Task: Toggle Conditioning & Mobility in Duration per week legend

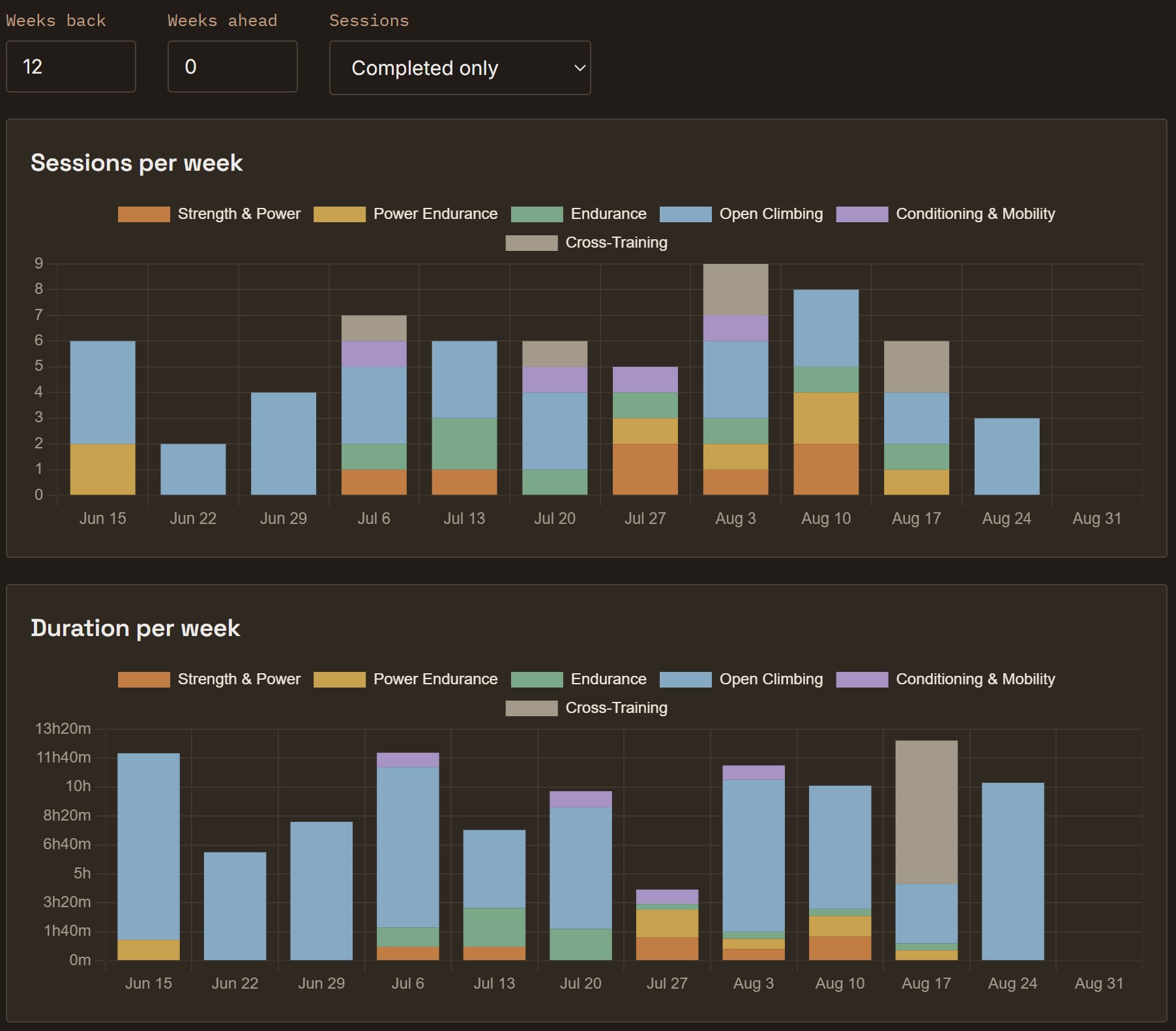Action: tap(946, 680)
